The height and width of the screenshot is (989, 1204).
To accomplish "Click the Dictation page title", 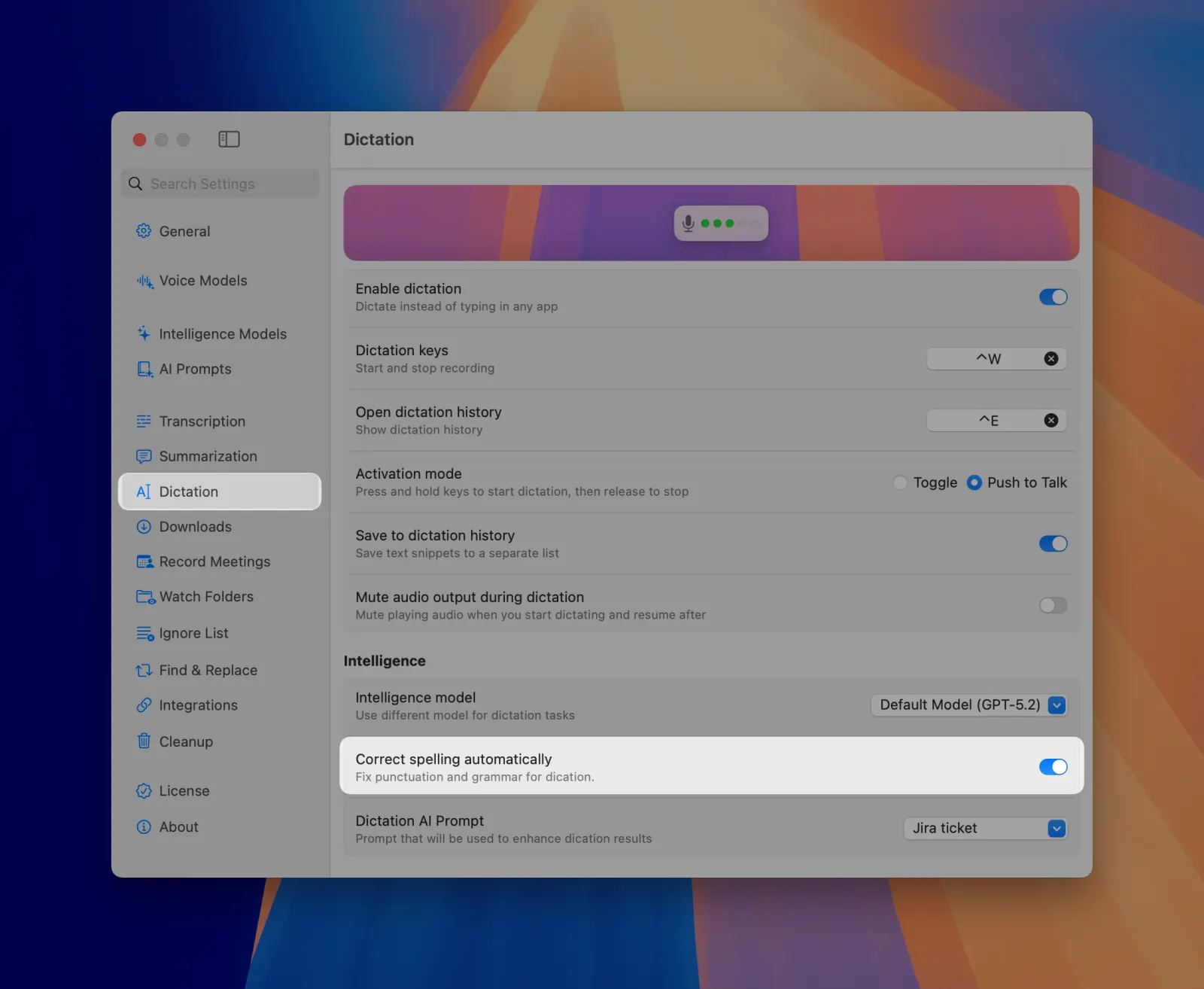I will 379,139.
